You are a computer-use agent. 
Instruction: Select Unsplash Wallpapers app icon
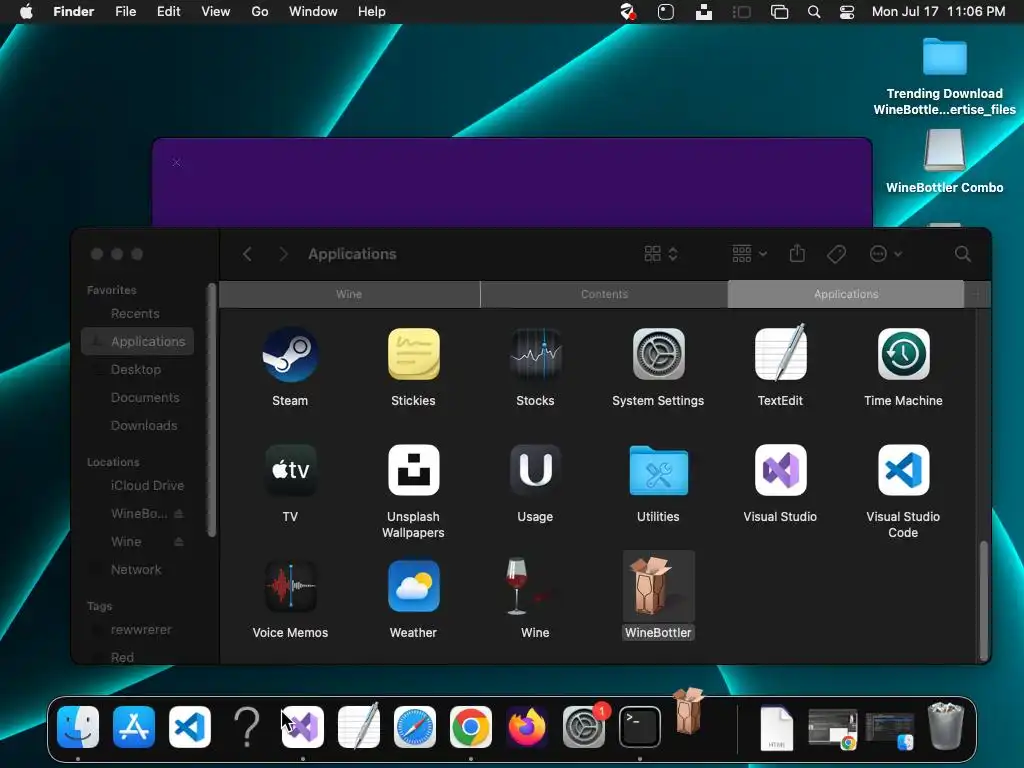coord(413,470)
